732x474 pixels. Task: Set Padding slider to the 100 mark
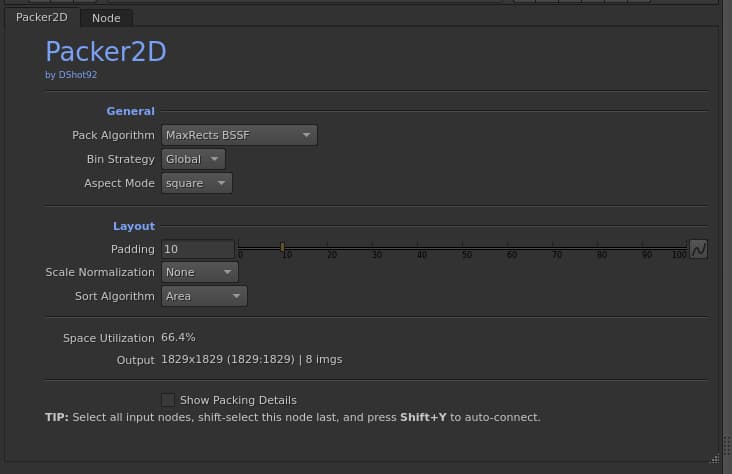[x=686, y=247]
